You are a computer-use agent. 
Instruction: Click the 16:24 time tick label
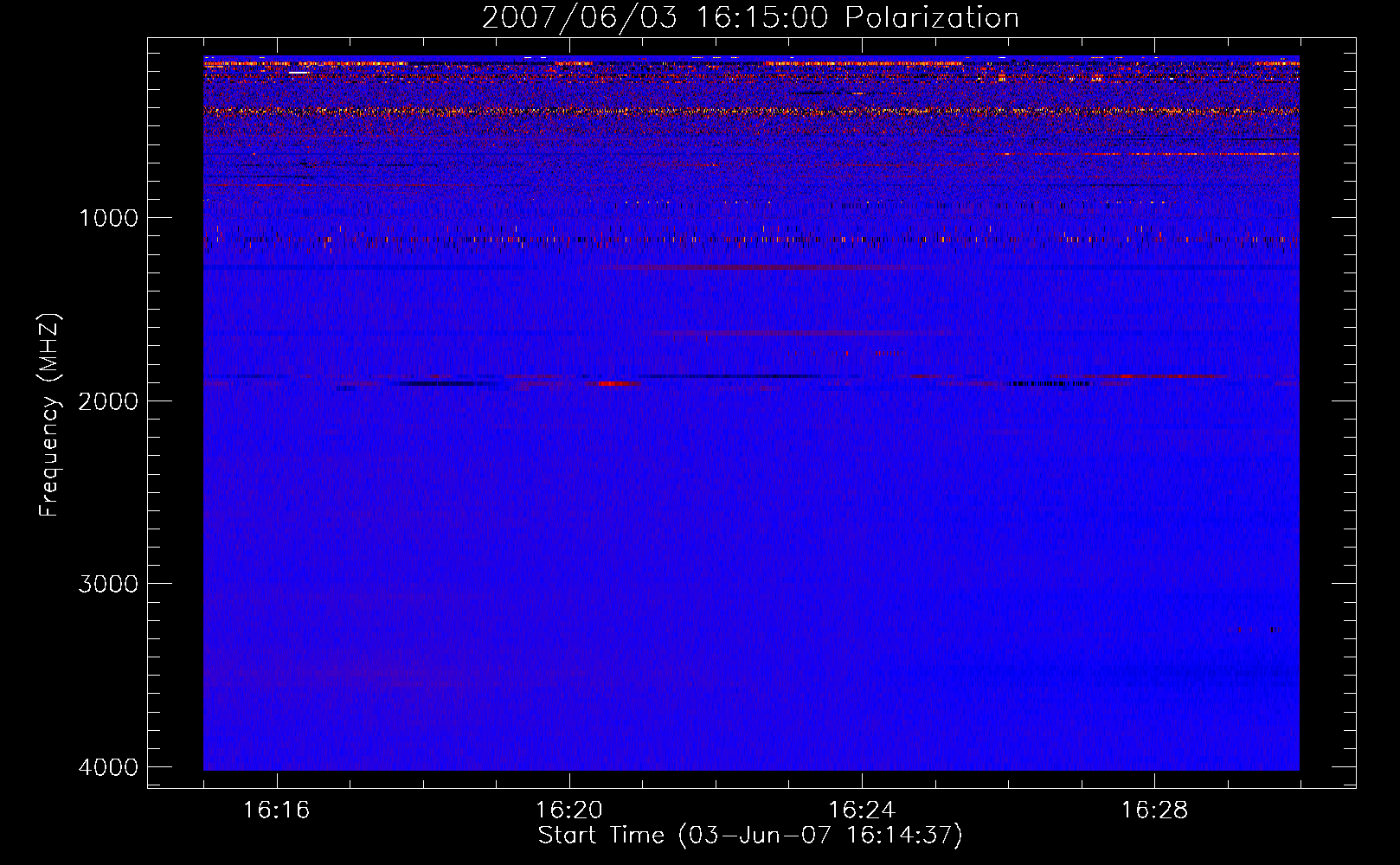point(862,811)
